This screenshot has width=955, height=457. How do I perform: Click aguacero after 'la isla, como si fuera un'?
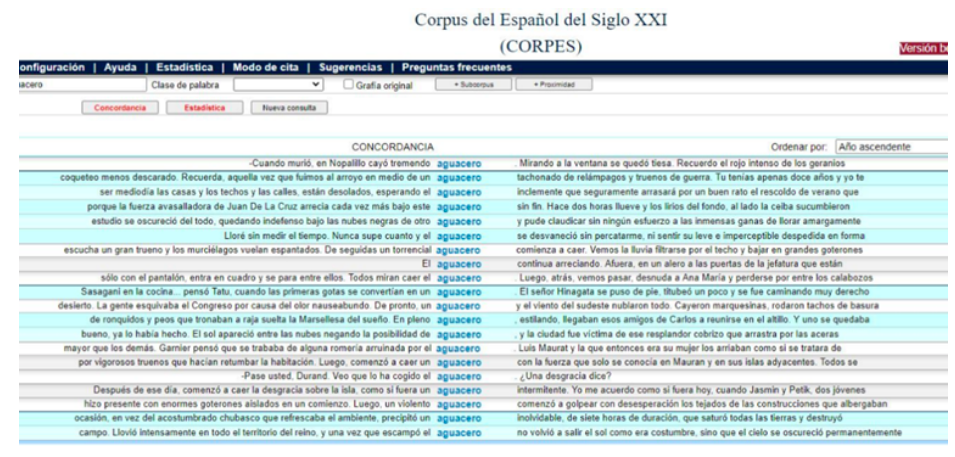tap(459, 391)
